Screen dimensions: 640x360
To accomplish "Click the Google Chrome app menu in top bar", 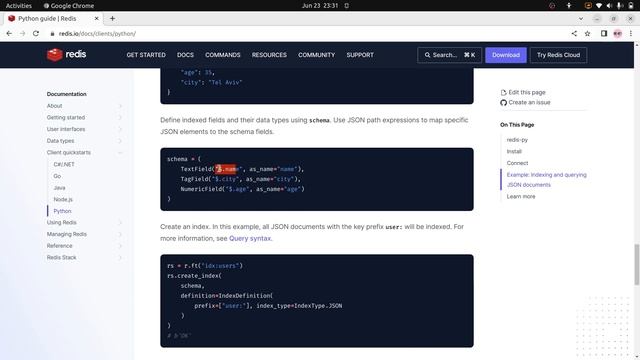I will 69,5.
